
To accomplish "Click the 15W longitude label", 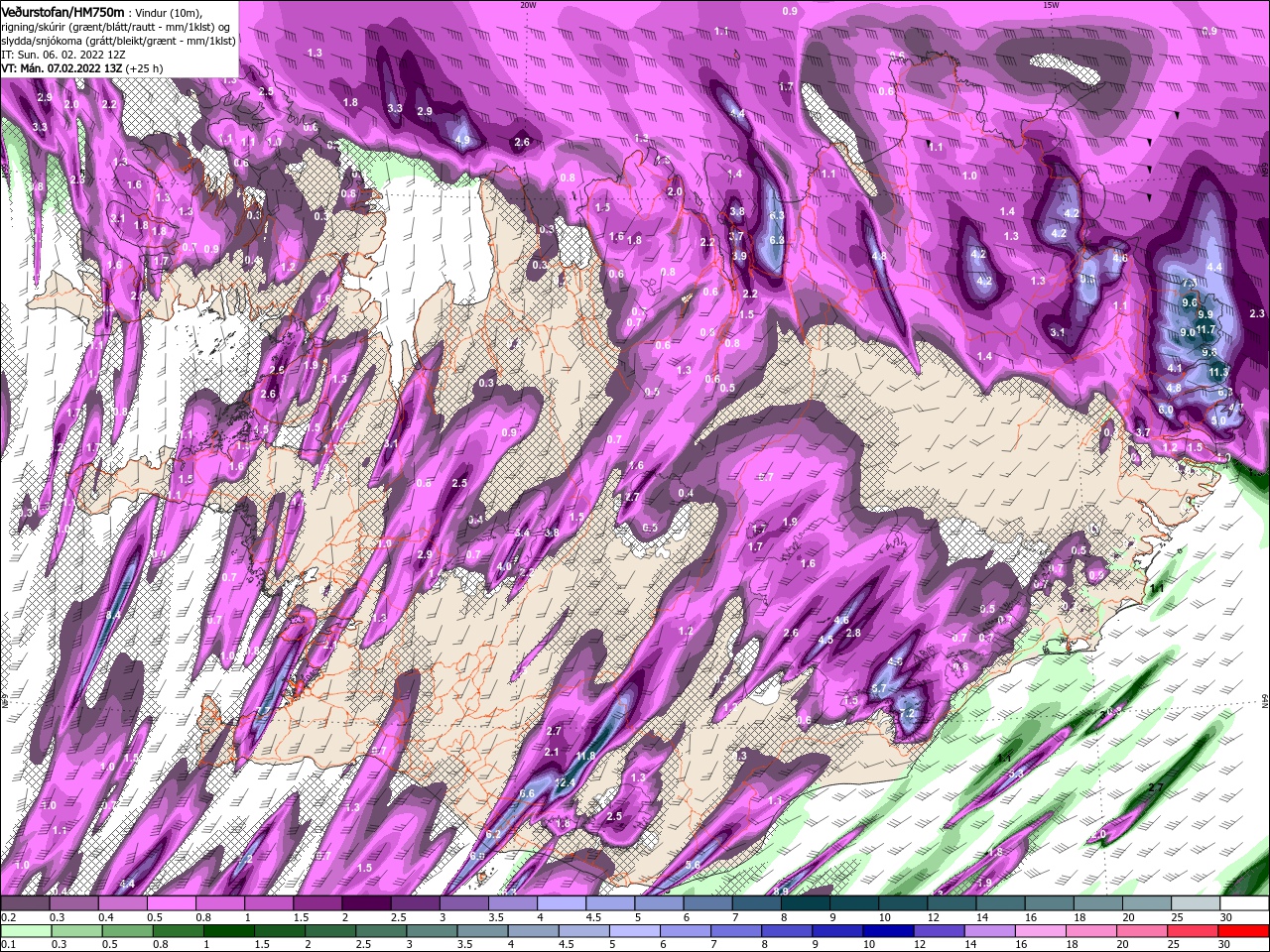I will (x=1051, y=4).
